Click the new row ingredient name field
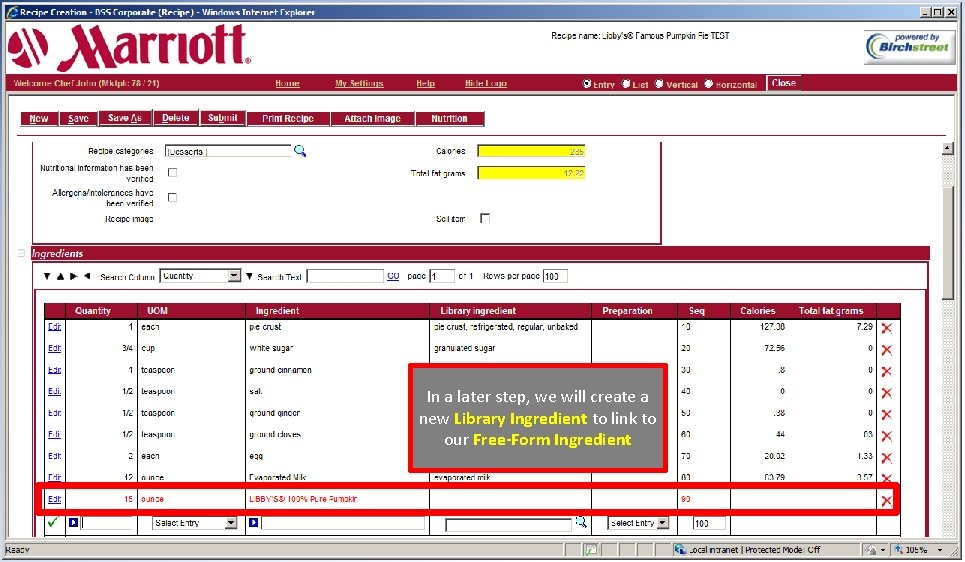 pos(343,523)
